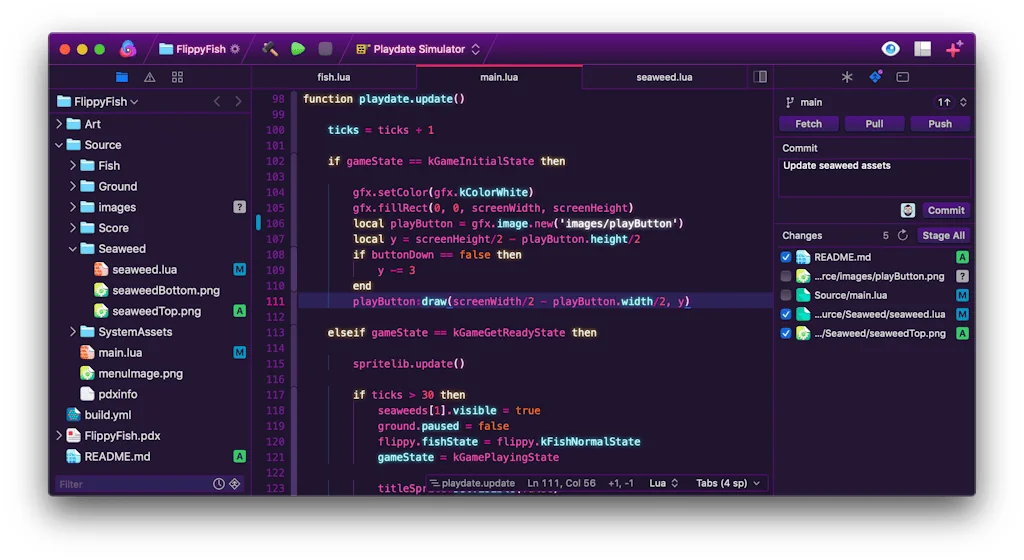Navigate back in the file sidebar
The height and width of the screenshot is (560, 1024).
point(217,102)
